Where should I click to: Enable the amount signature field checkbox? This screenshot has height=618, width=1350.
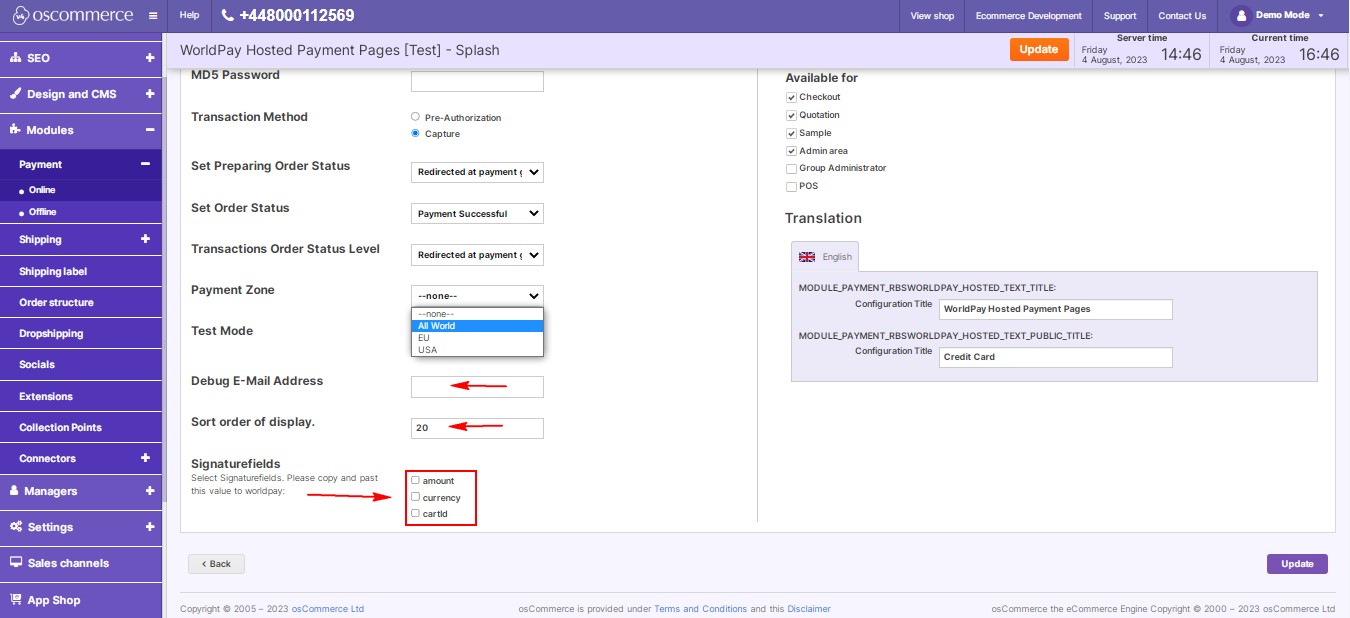(x=416, y=480)
